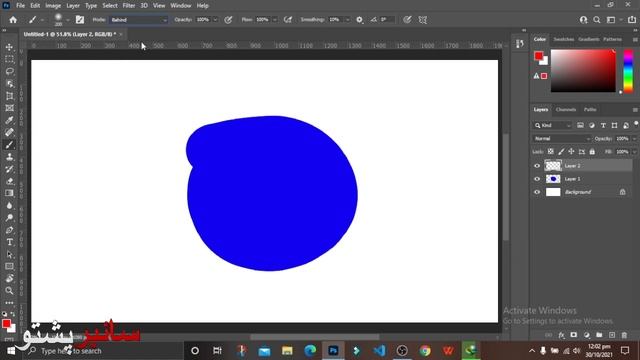
Task: Create a new layer
Action: [611, 335]
